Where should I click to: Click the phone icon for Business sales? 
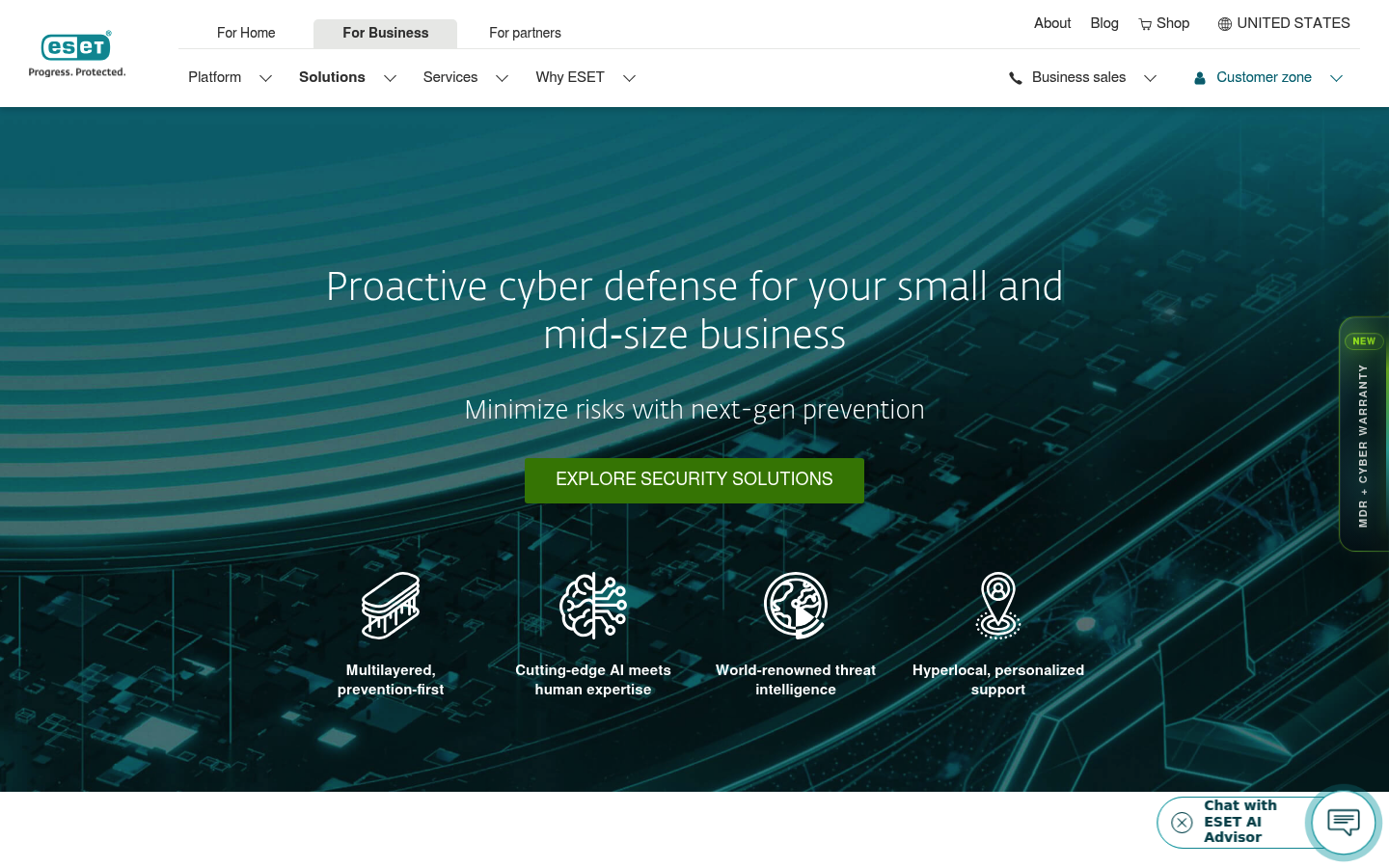click(1015, 78)
